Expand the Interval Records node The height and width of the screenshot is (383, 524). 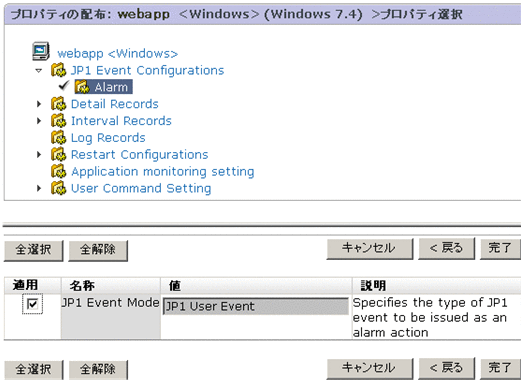tap(39, 121)
